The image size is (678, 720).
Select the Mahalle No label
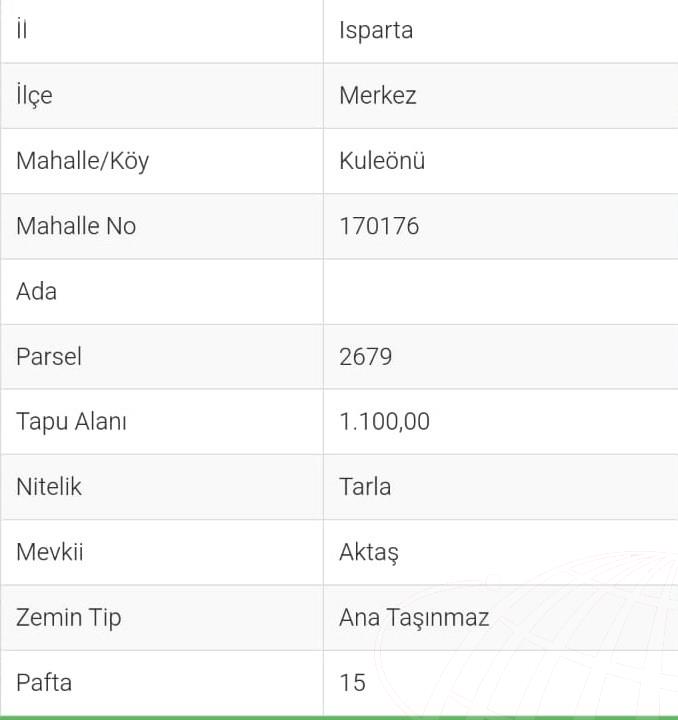(x=76, y=226)
